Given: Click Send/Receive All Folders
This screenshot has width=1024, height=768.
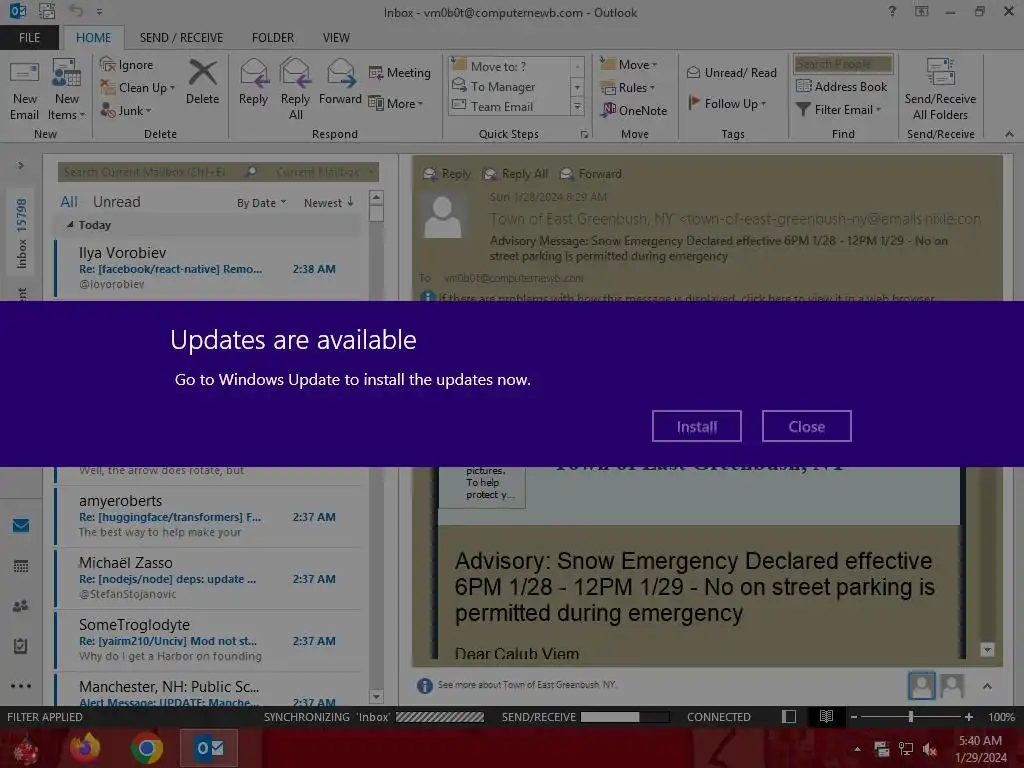Looking at the screenshot, I should click(x=940, y=89).
